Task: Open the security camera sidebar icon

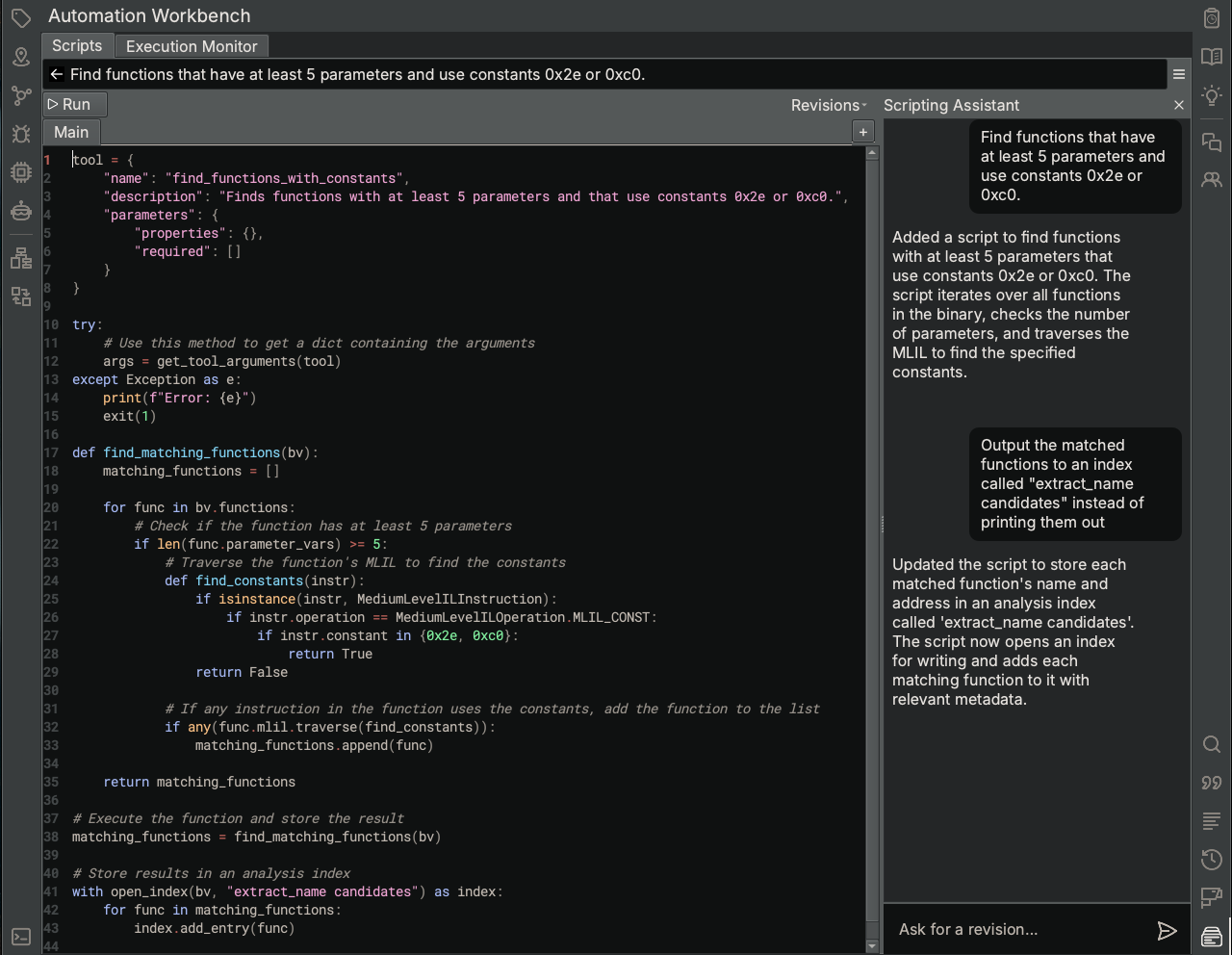Action: click(x=1212, y=898)
